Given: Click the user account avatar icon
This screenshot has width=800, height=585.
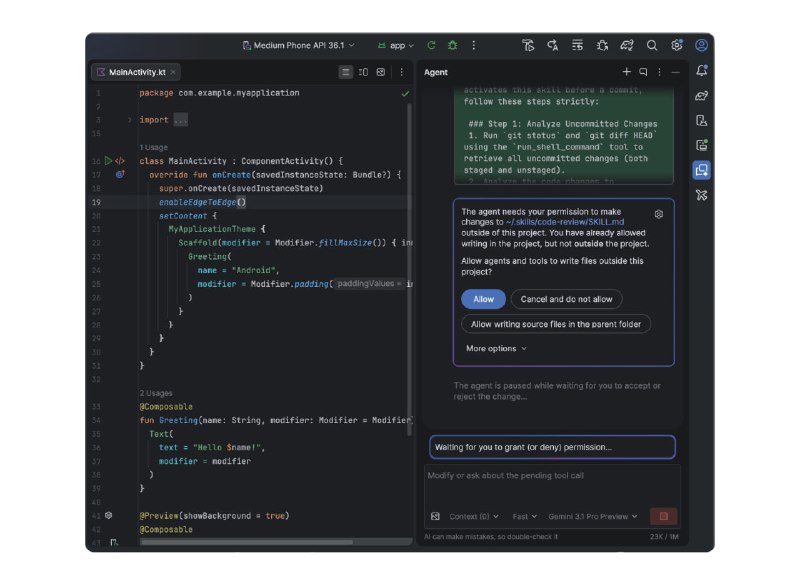Looking at the screenshot, I should pyautogui.click(x=702, y=45).
